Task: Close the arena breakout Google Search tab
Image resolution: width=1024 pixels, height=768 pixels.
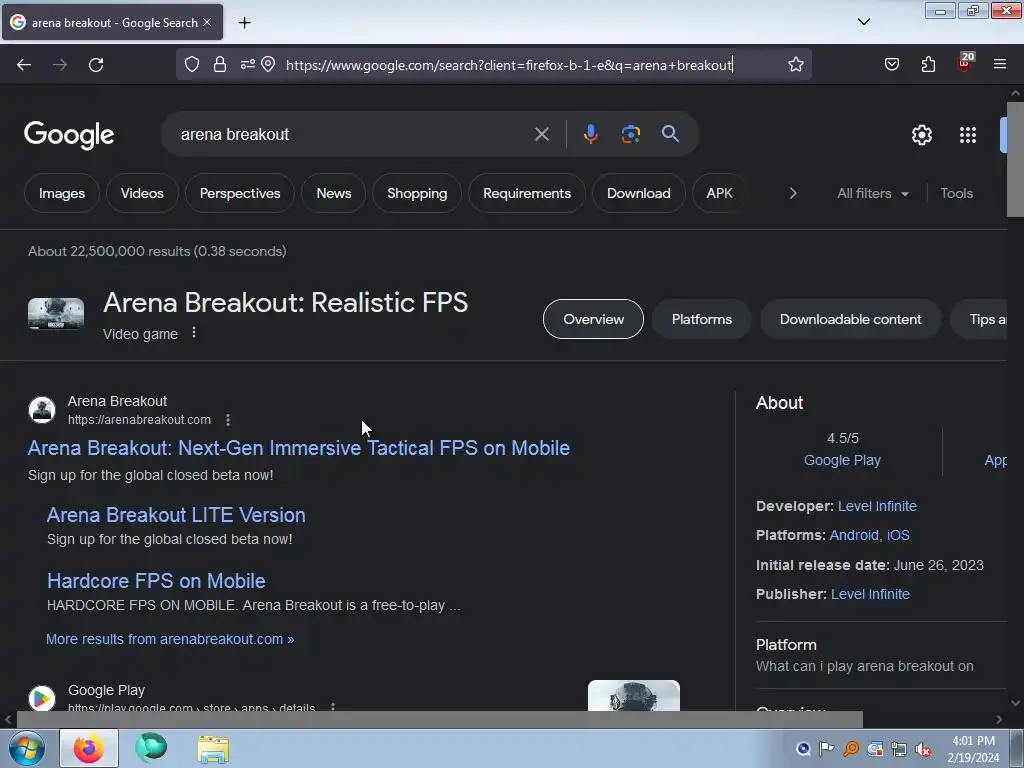Action: click(207, 22)
